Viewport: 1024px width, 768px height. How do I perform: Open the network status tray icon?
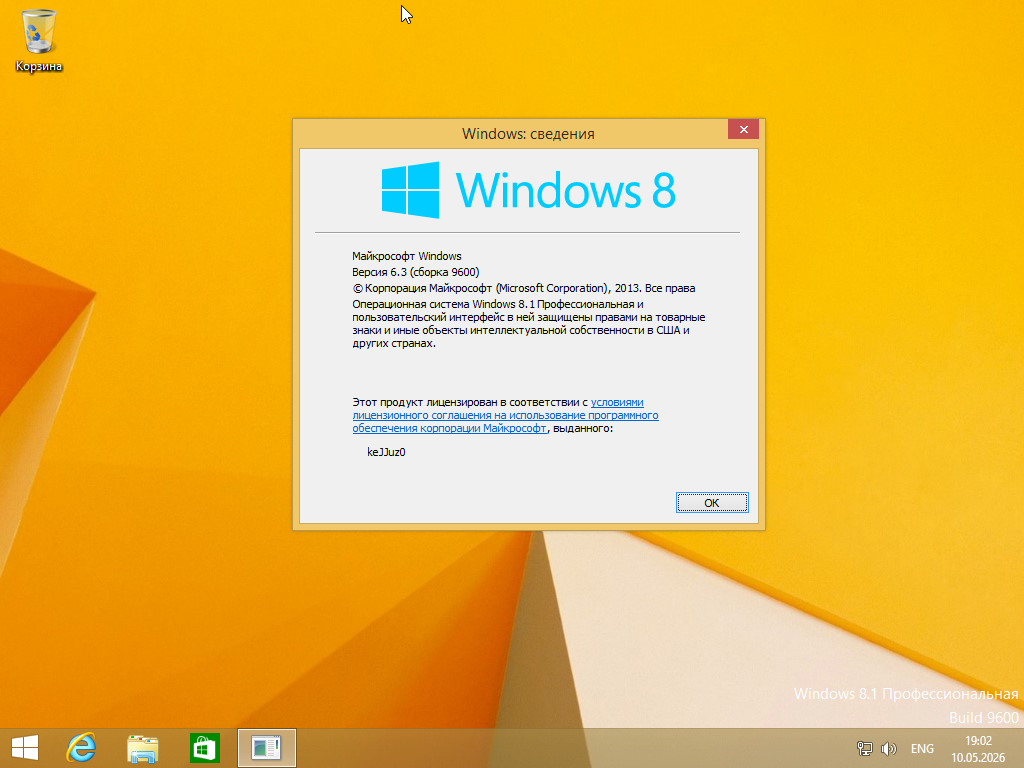click(x=865, y=748)
